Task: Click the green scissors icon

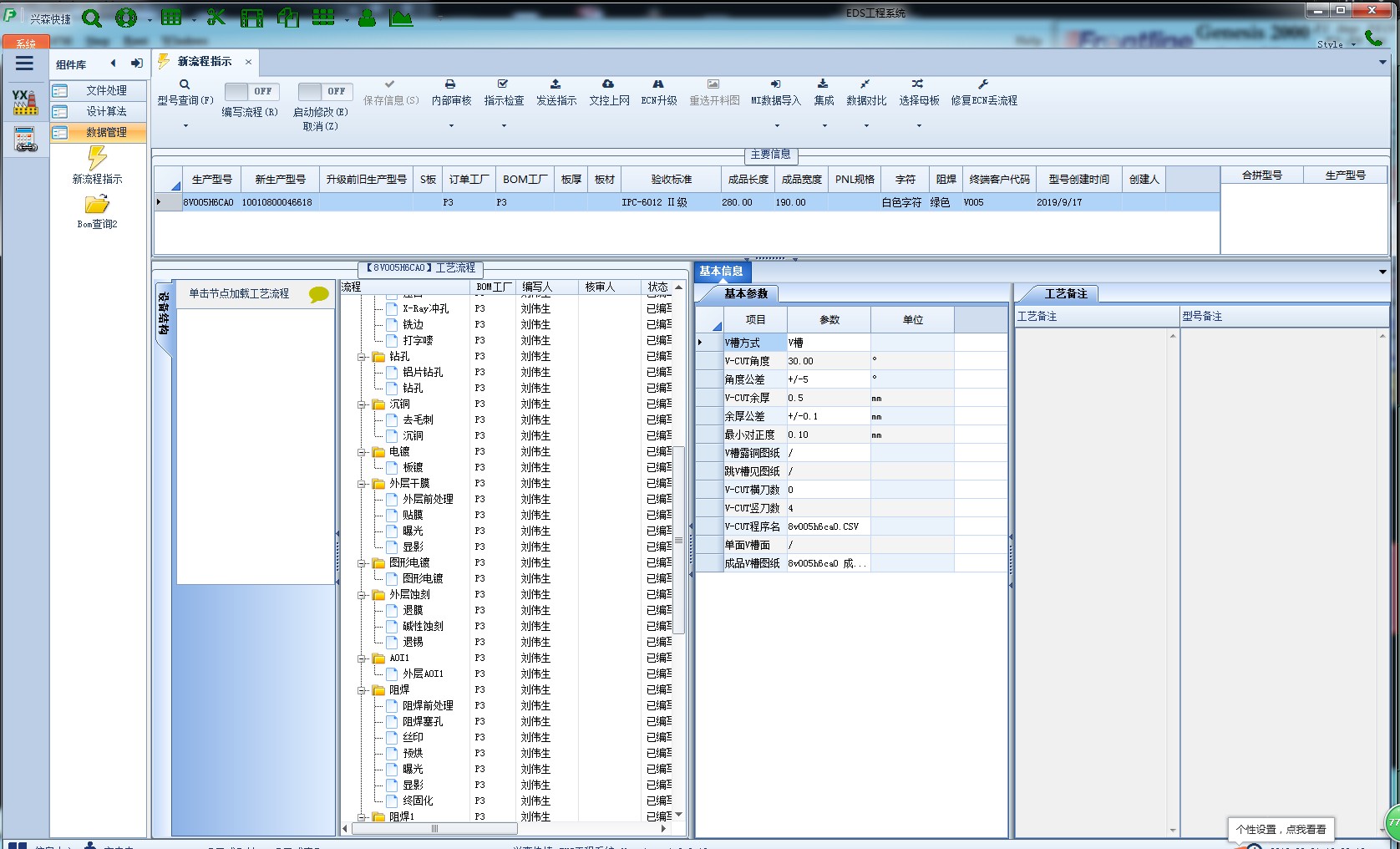Action: (216, 18)
